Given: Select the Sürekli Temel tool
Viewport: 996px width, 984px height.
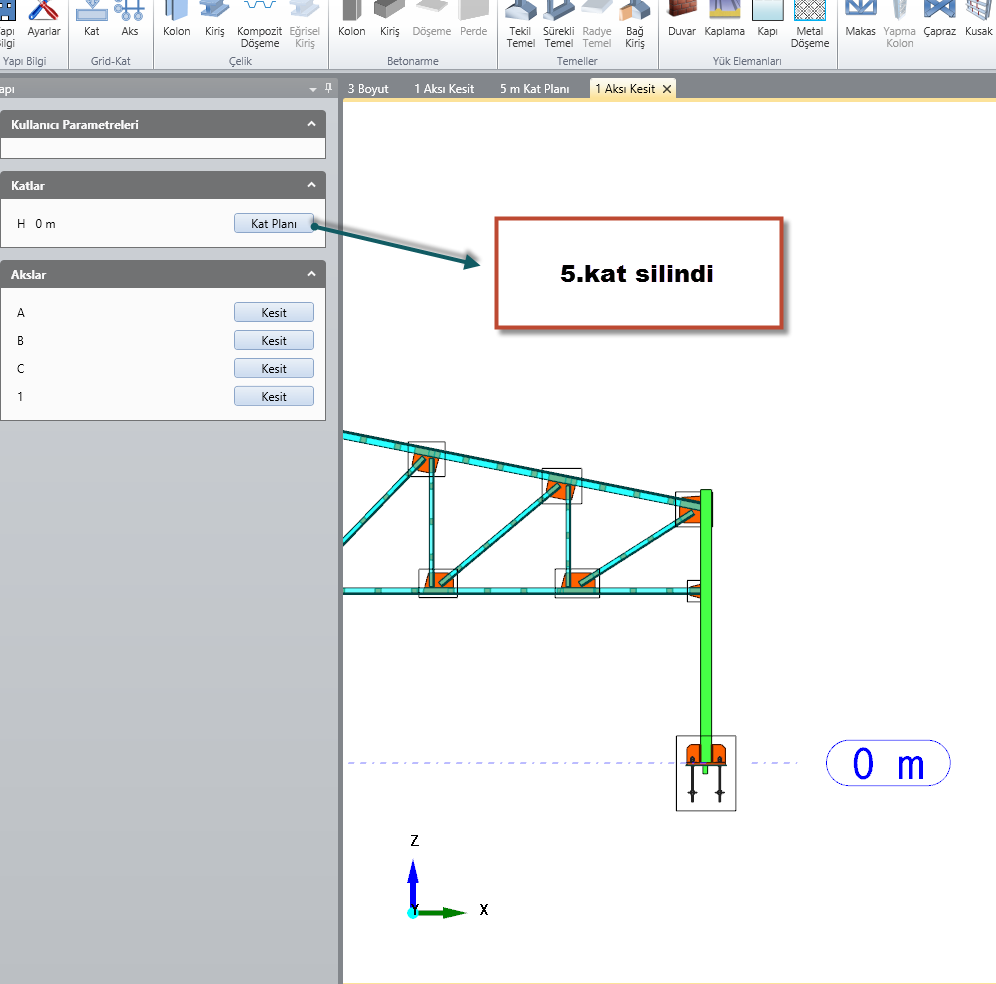Looking at the screenshot, I should click(x=558, y=22).
